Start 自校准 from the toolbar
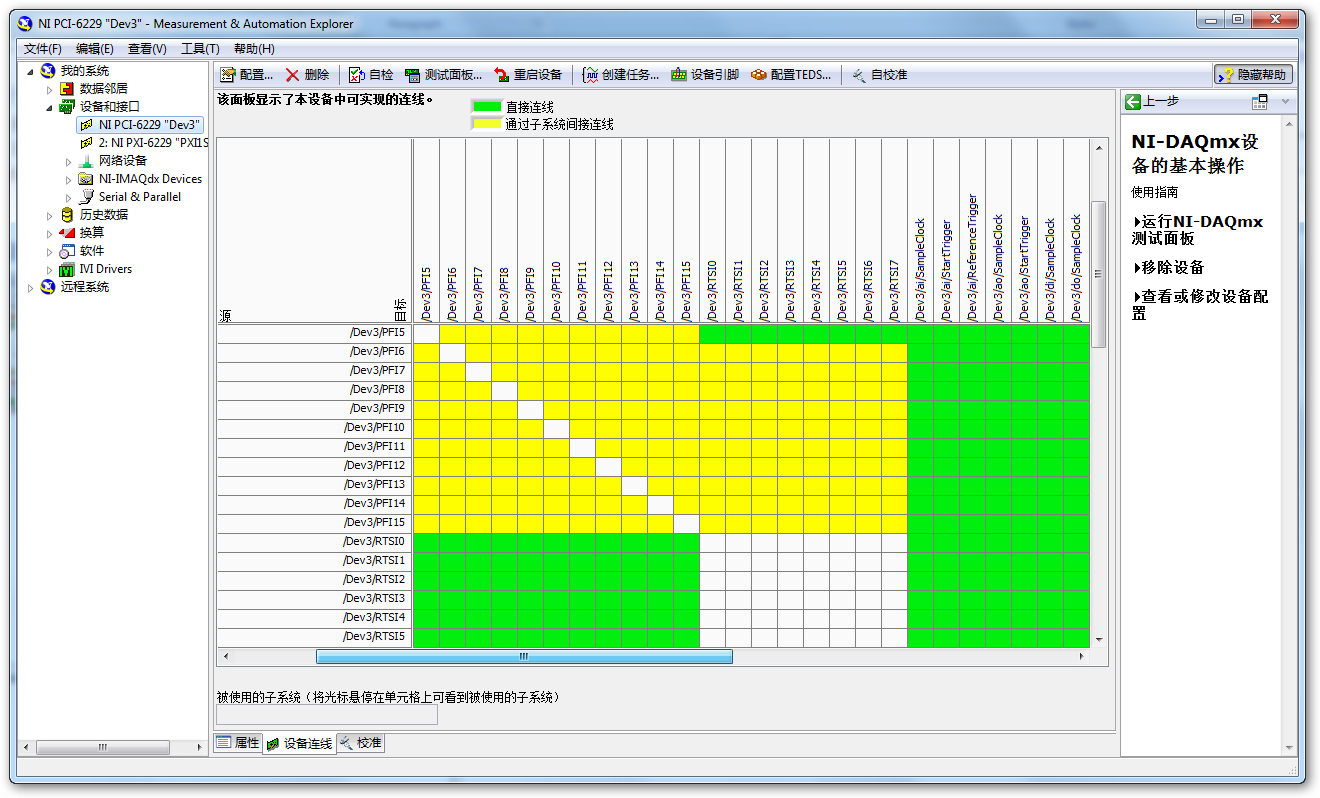Image resolution: width=1320 pixels, height=798 pixels. coord(879,75)
